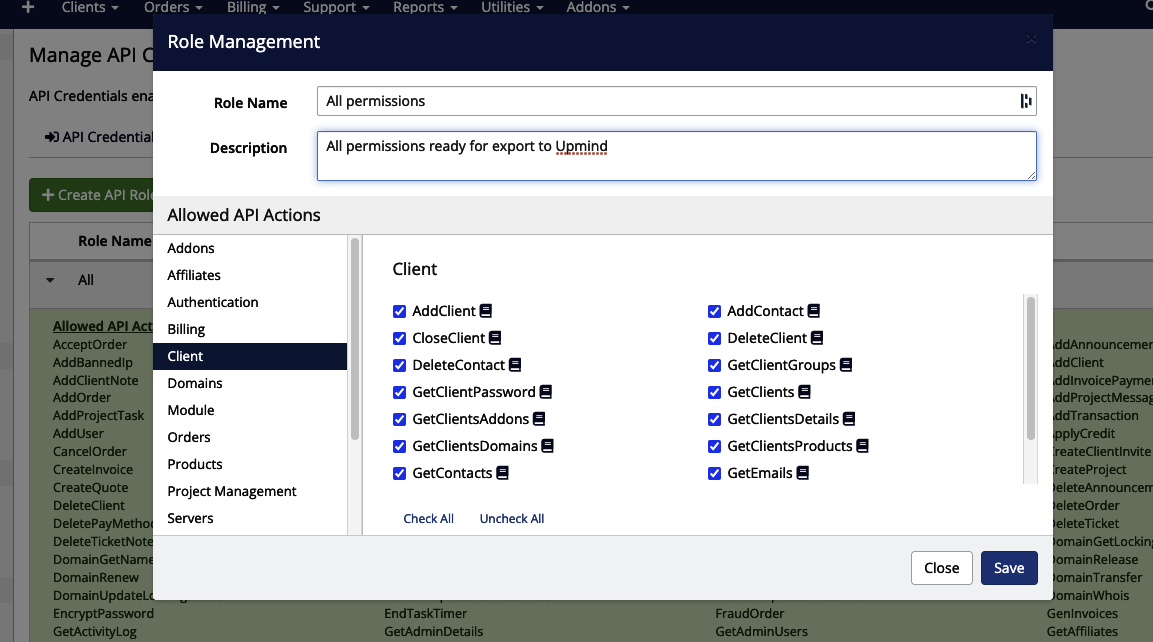Viewport: 1153px width, 642px height.
Task: Select the Client API category
Action: tap(250, 357)
